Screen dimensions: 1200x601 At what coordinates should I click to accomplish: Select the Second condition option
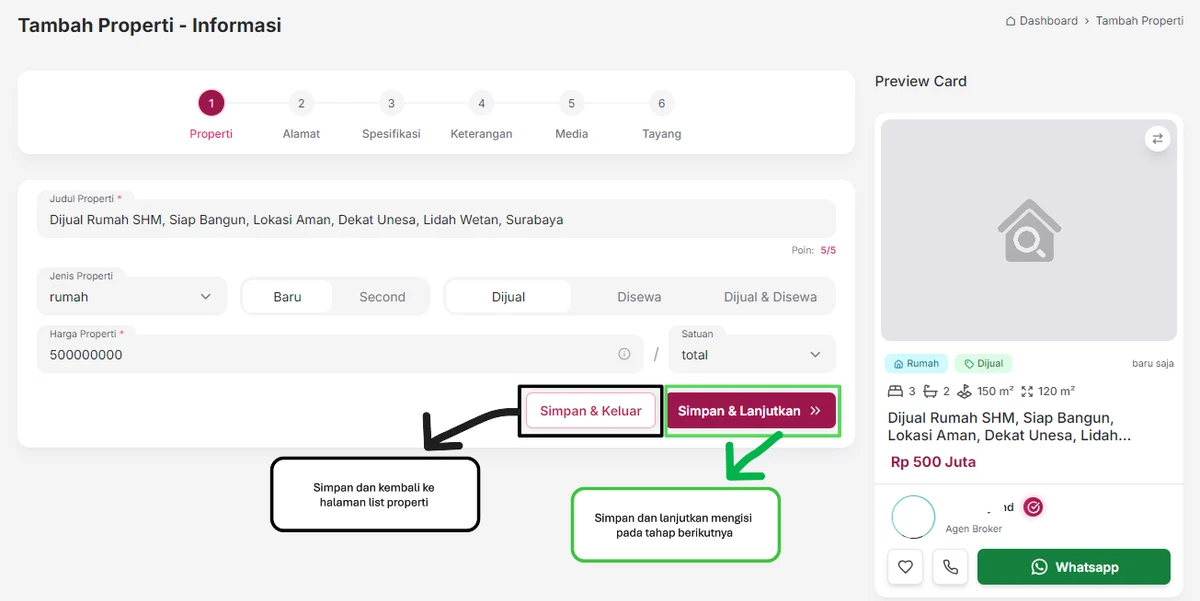[x=382, y=297]
